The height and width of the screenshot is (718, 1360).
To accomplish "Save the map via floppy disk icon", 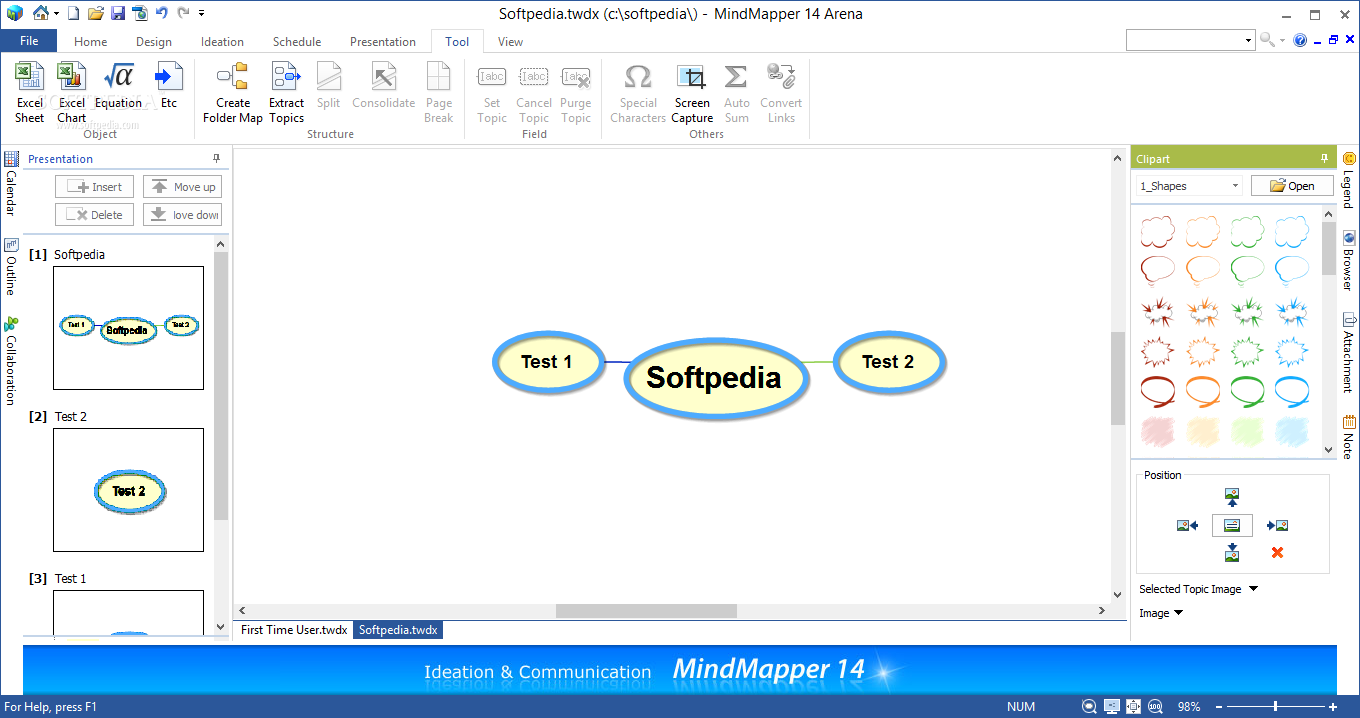I will click(x=118, y=13).
